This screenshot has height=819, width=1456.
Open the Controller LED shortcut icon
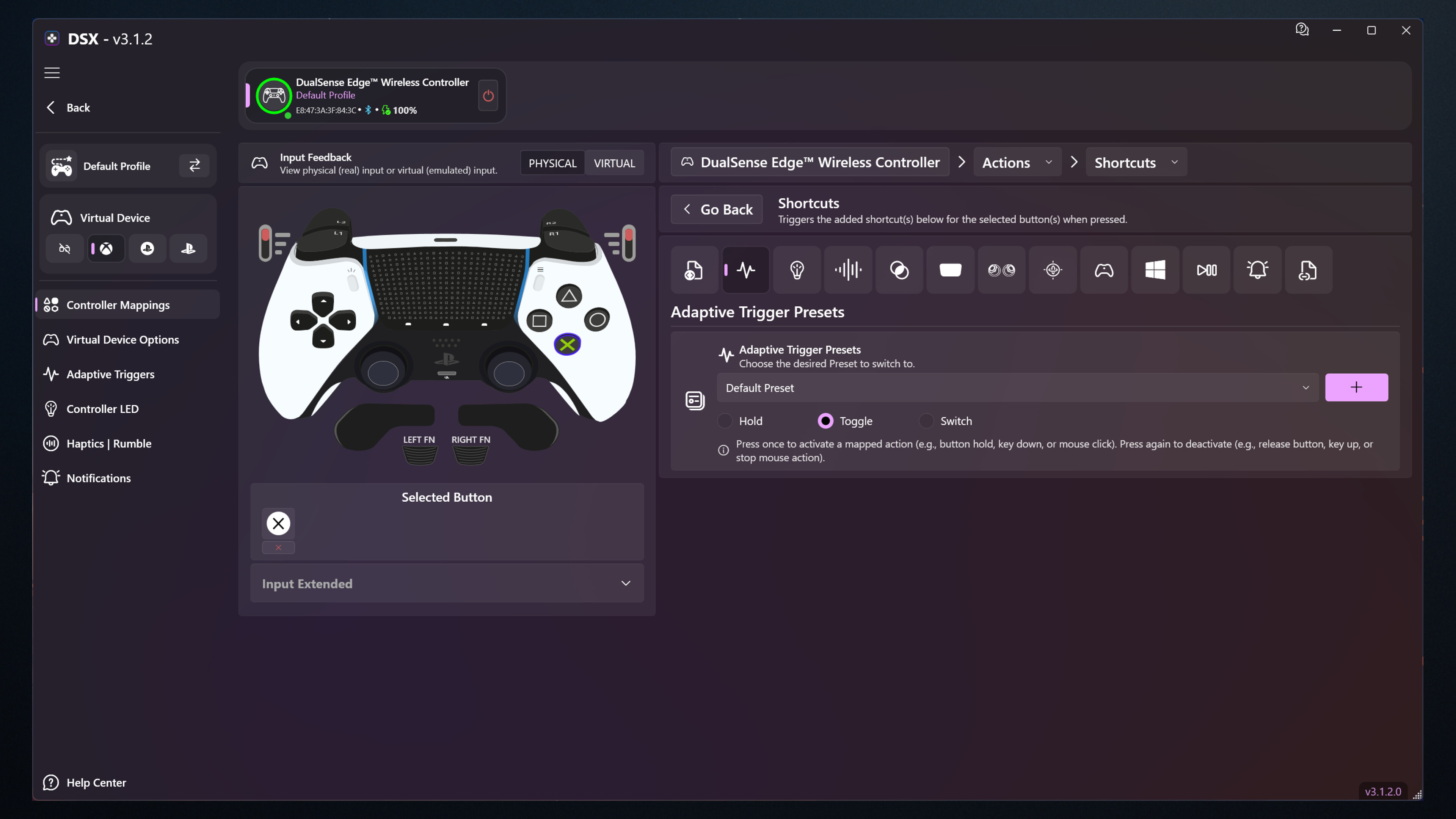coord(797,270)
